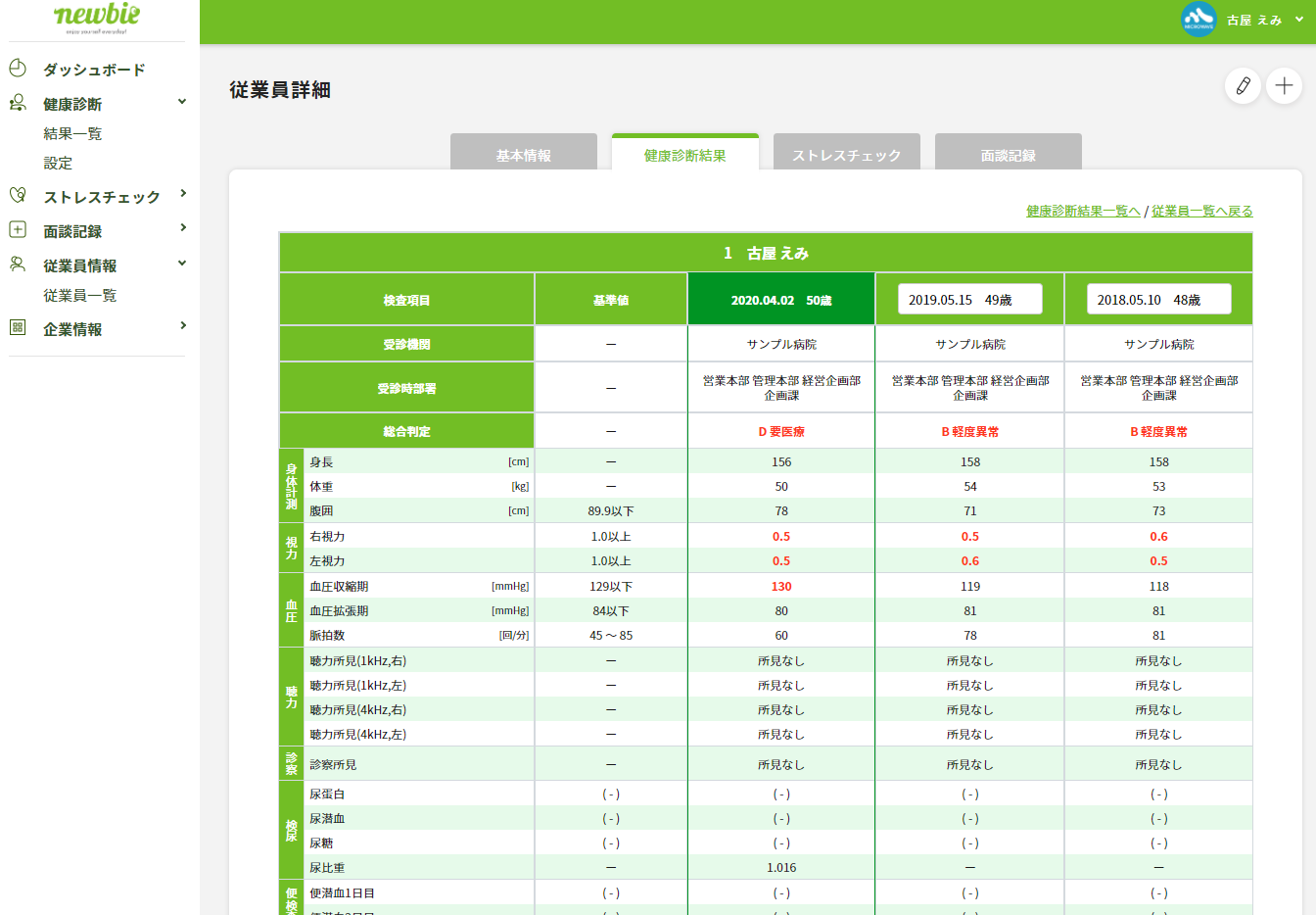Click the pencil edit button
Screen dimensions: 1316x915
pyautogui.click(x=1243, y=86)
